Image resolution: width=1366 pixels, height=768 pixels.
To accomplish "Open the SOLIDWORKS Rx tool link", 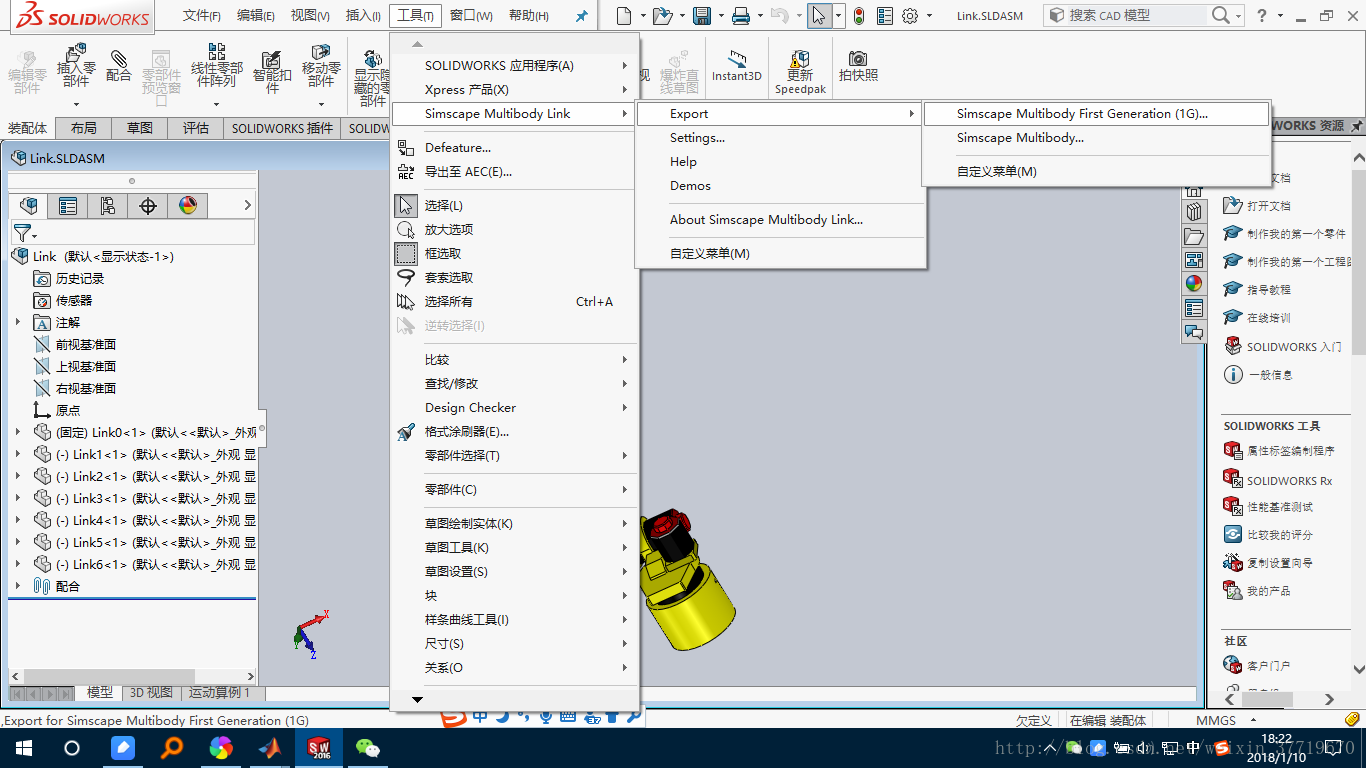I will pyautogui.click(x=1289, y=481).
